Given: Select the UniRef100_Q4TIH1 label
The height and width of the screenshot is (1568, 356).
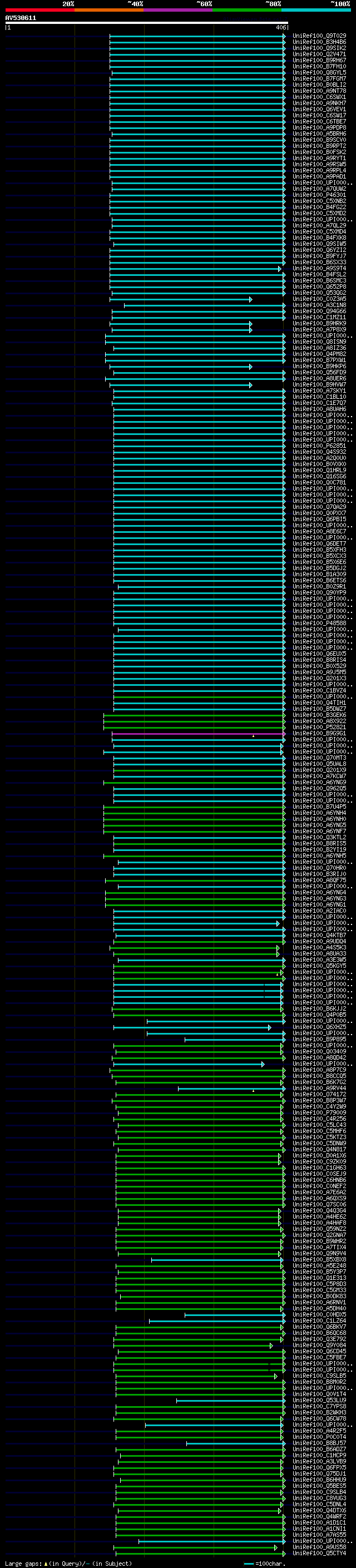Looking at the screenshot, I should point(319,703).
